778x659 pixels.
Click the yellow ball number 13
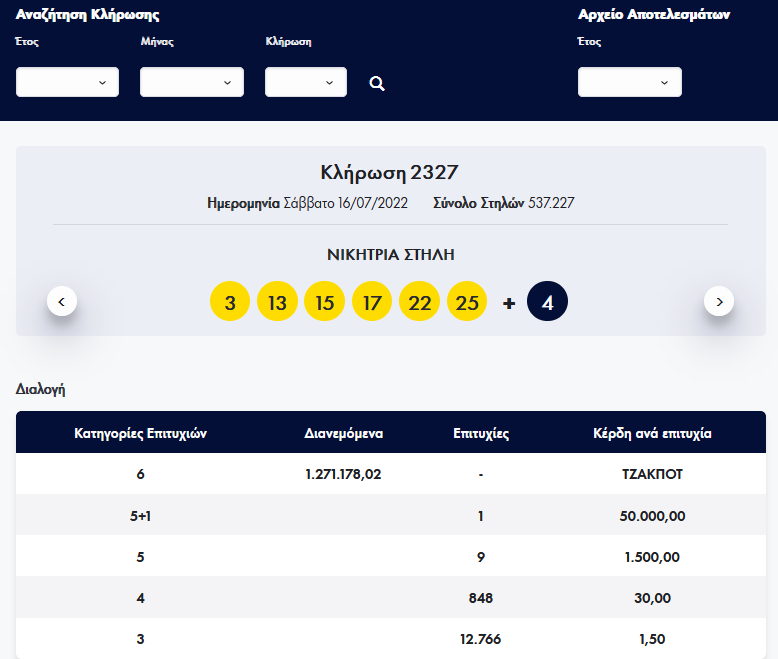coord(277,302)
